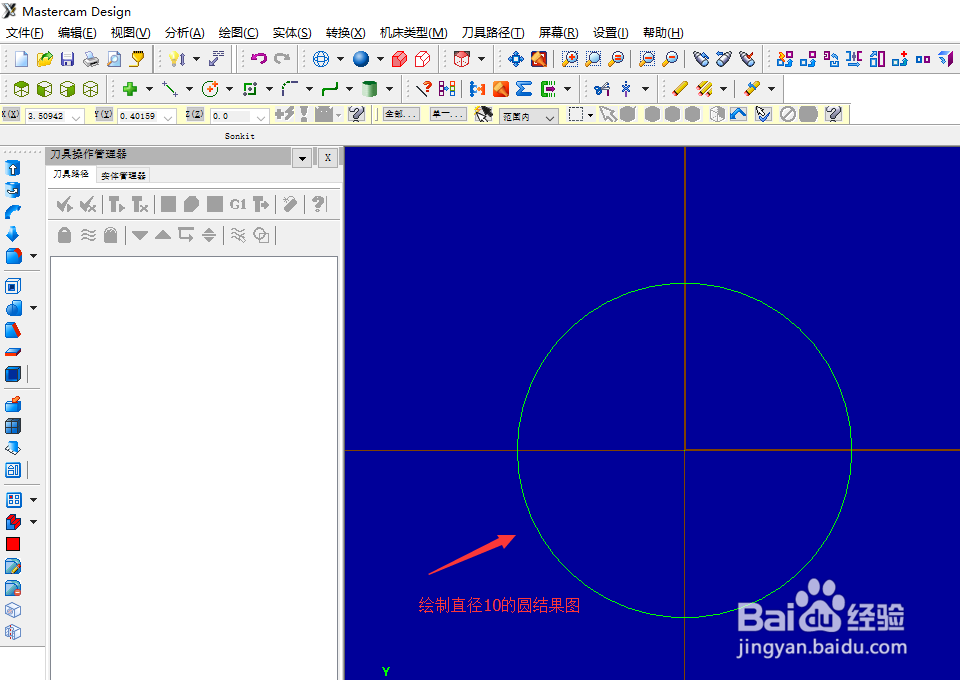Image resolution: width=960 pixels, height=680 pixels.
Task: Click the red shaded solid cube icon
Action: tap(399, 59)
